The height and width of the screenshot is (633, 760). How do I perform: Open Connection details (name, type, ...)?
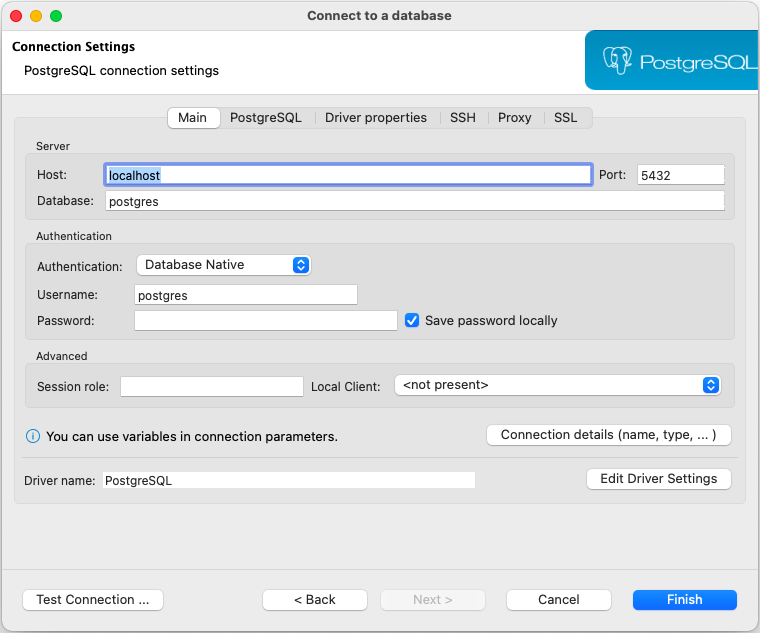pyautogui.click(x=608, y=435)
